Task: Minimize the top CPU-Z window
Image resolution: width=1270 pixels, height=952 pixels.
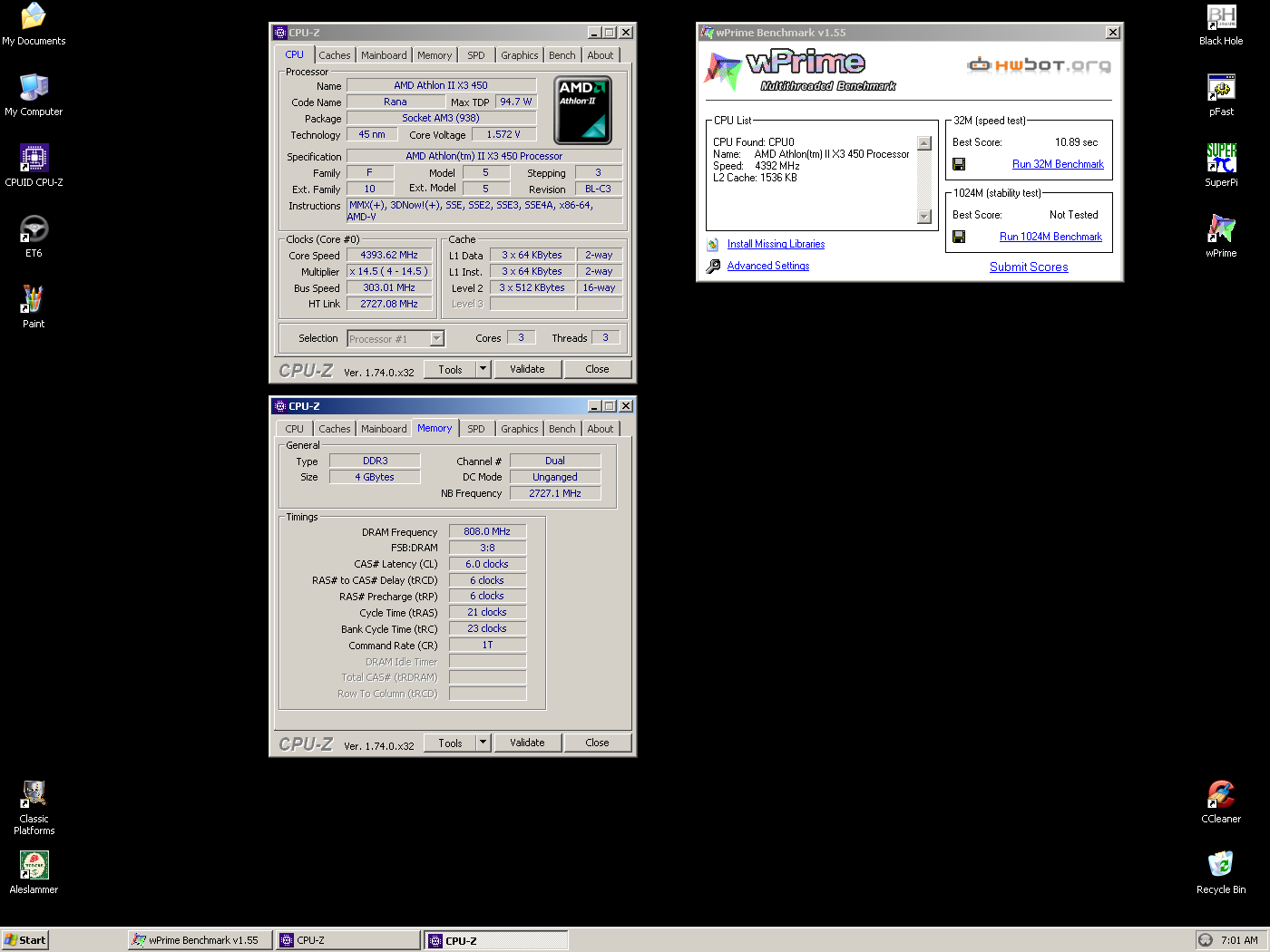Action: (x=594, y=33)
